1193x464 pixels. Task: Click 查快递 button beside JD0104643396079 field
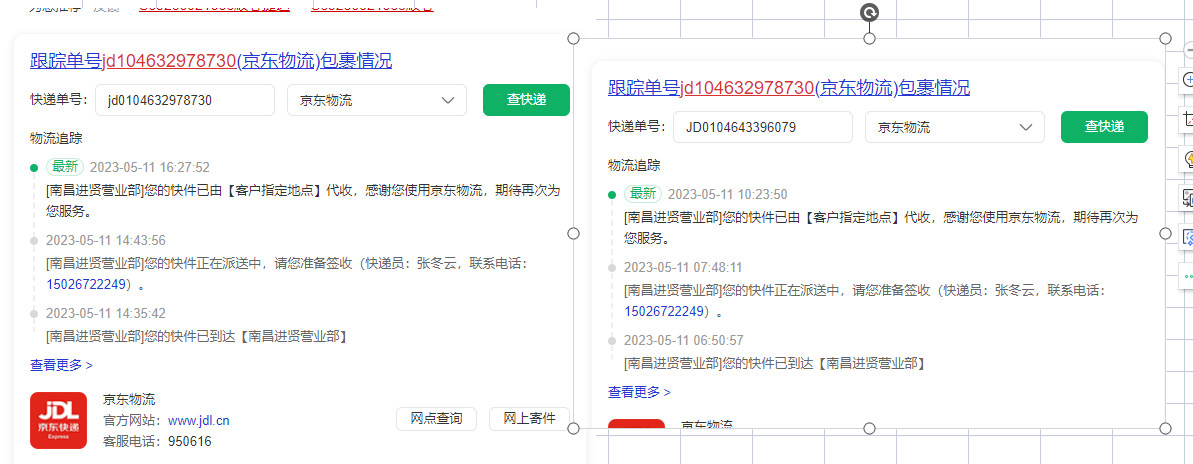tap(1104, 127)
